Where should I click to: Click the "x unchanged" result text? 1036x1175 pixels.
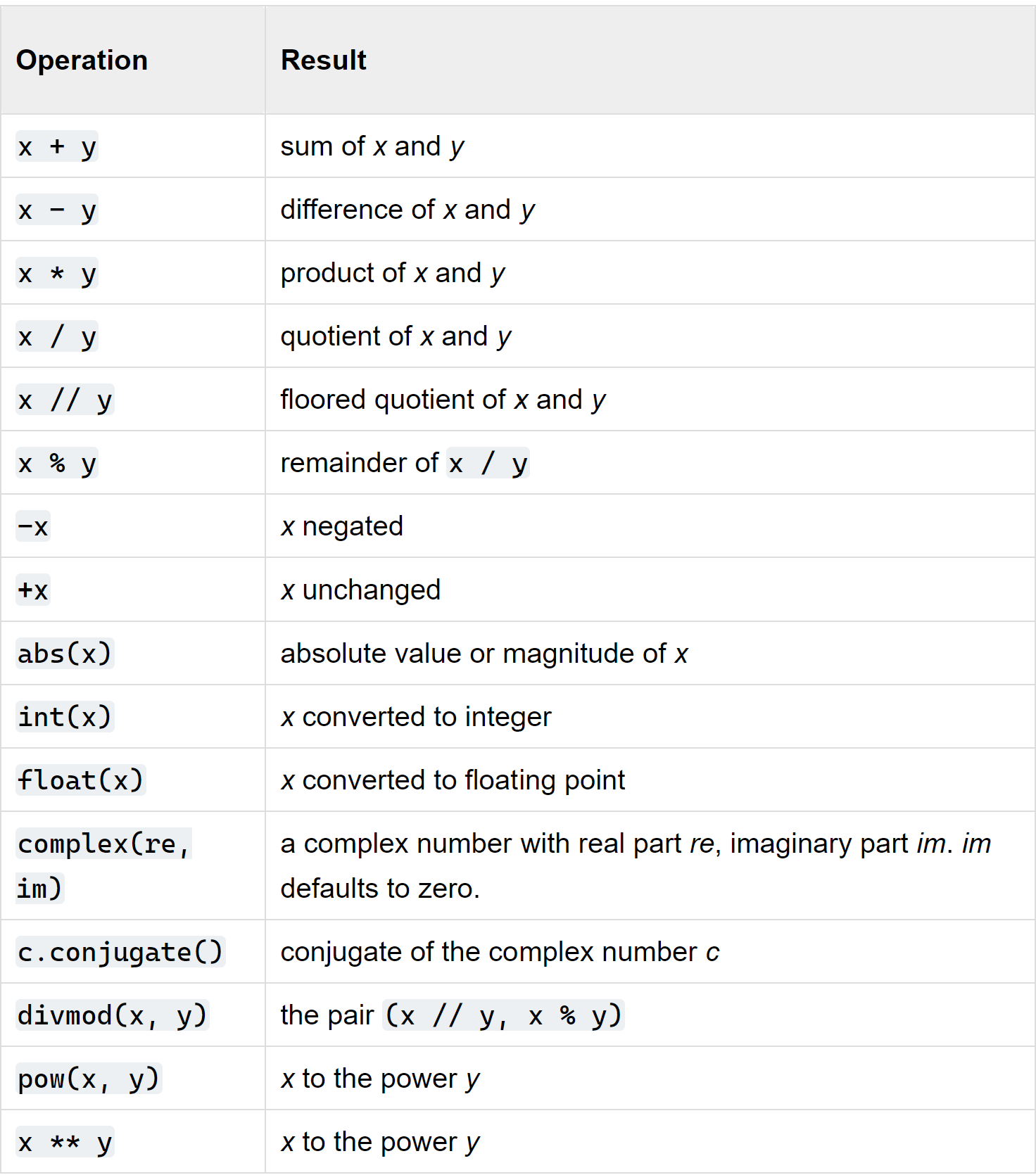tap(360, 590)
